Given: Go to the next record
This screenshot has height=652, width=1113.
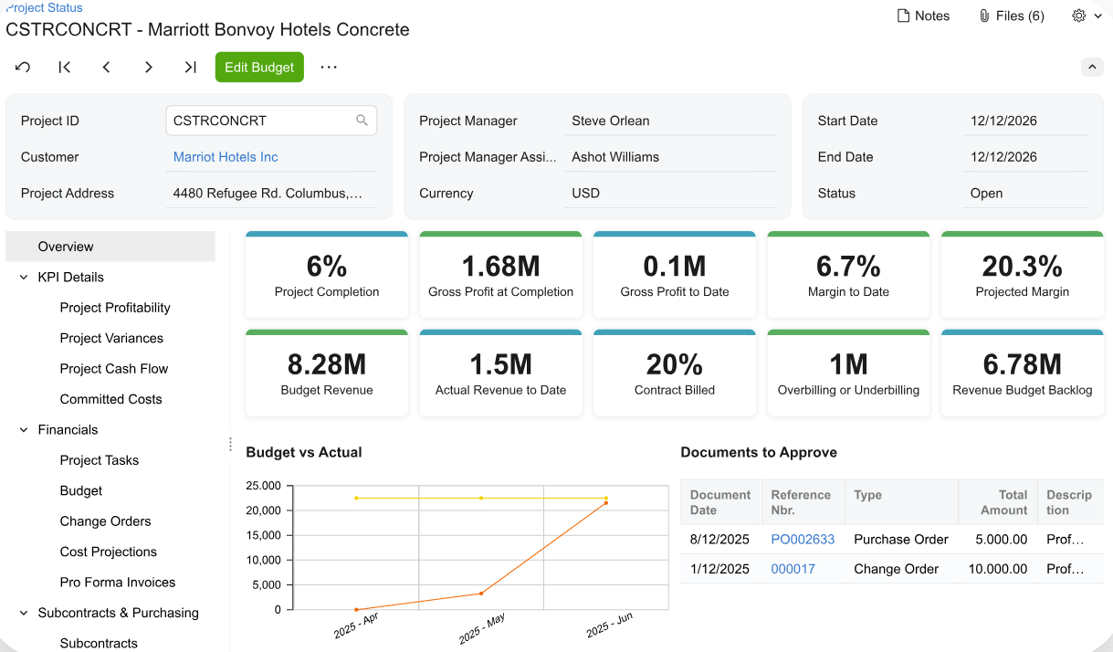Looking at the screenshot, I should click(x=148, y=67).
